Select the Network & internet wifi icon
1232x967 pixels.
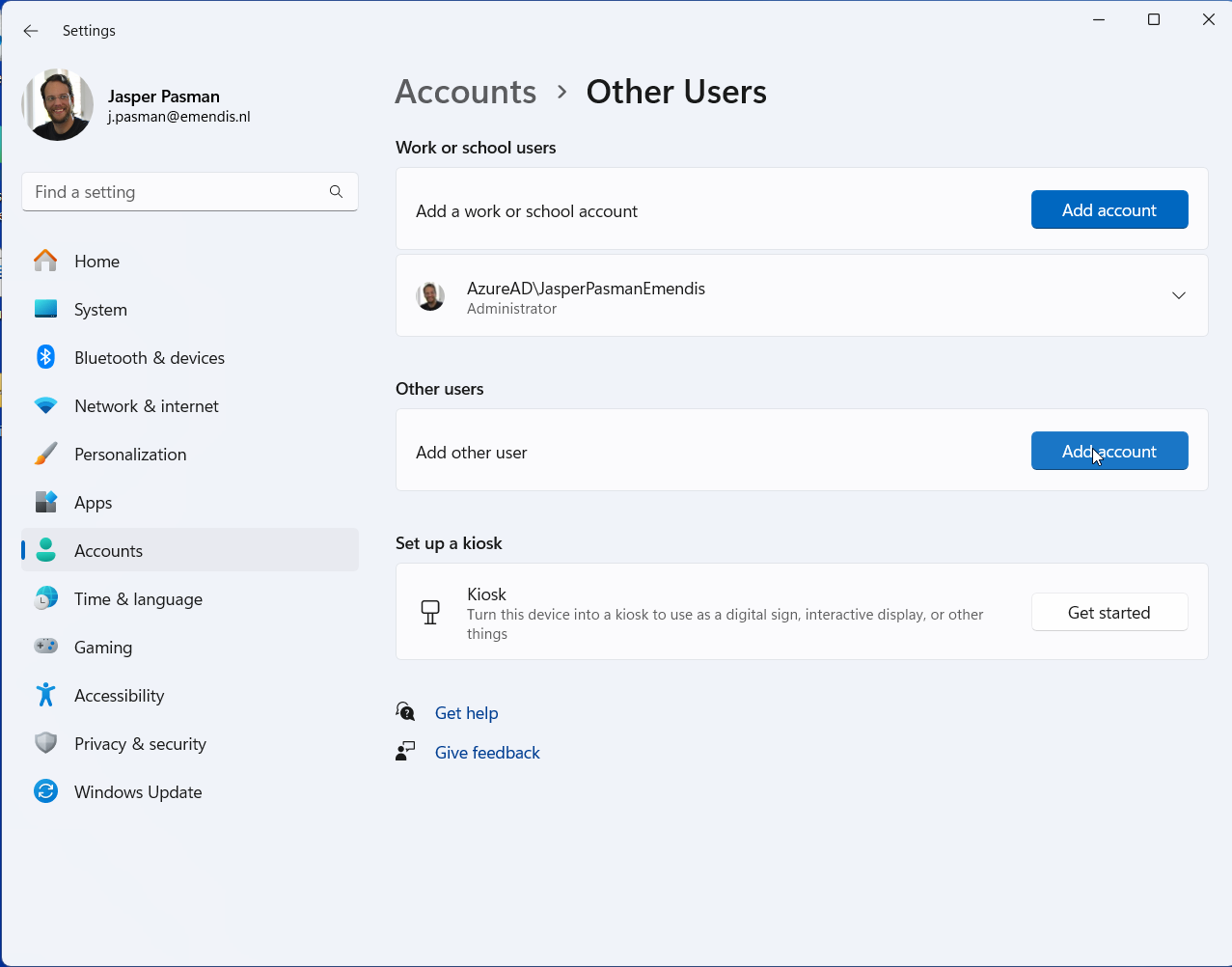(x=45, y=406)
